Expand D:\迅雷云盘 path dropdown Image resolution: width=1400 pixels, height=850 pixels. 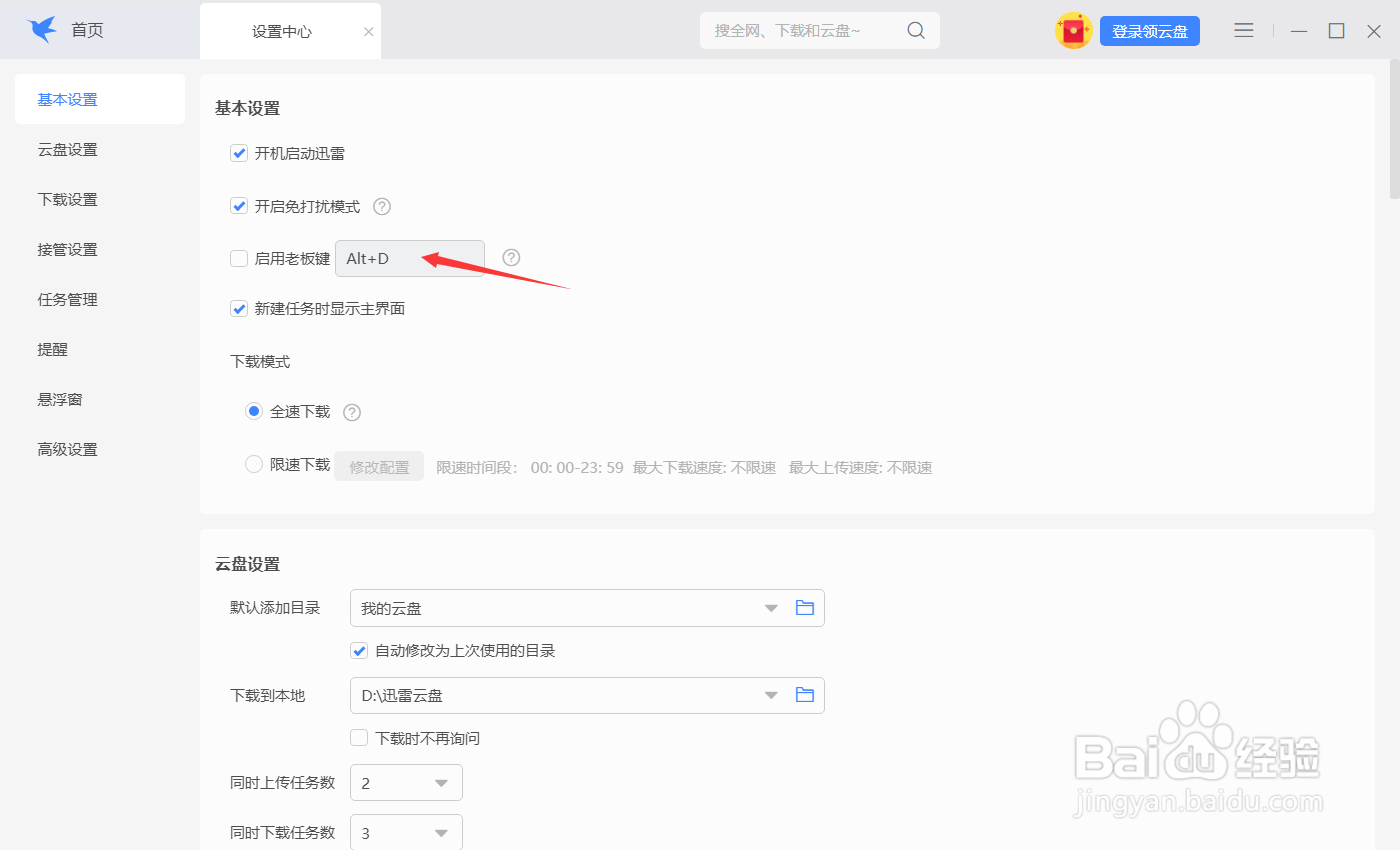coord(771,695)
